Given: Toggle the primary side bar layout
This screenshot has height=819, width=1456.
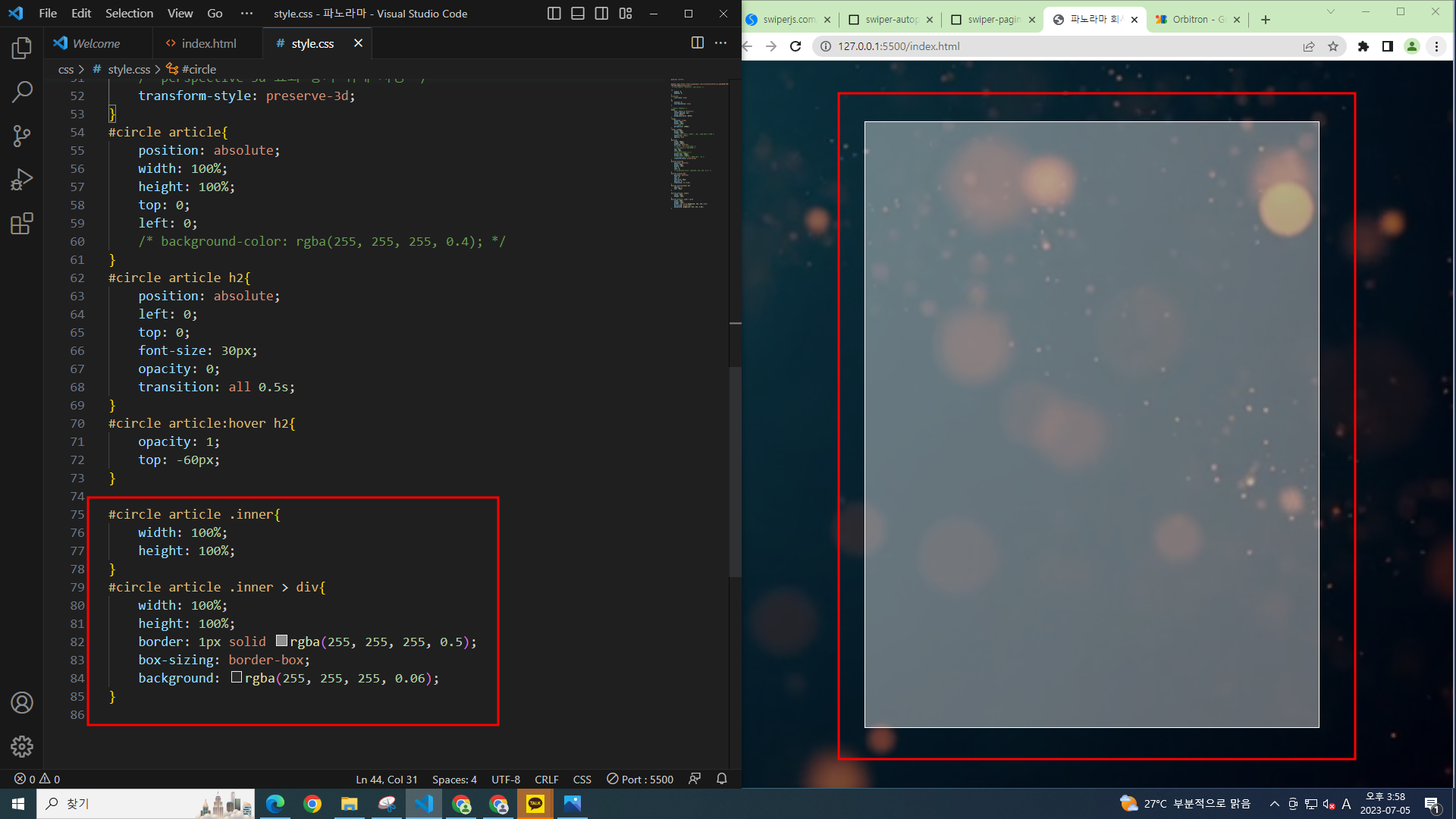Looking at the screenshot, I should click(x=554, y=14).
